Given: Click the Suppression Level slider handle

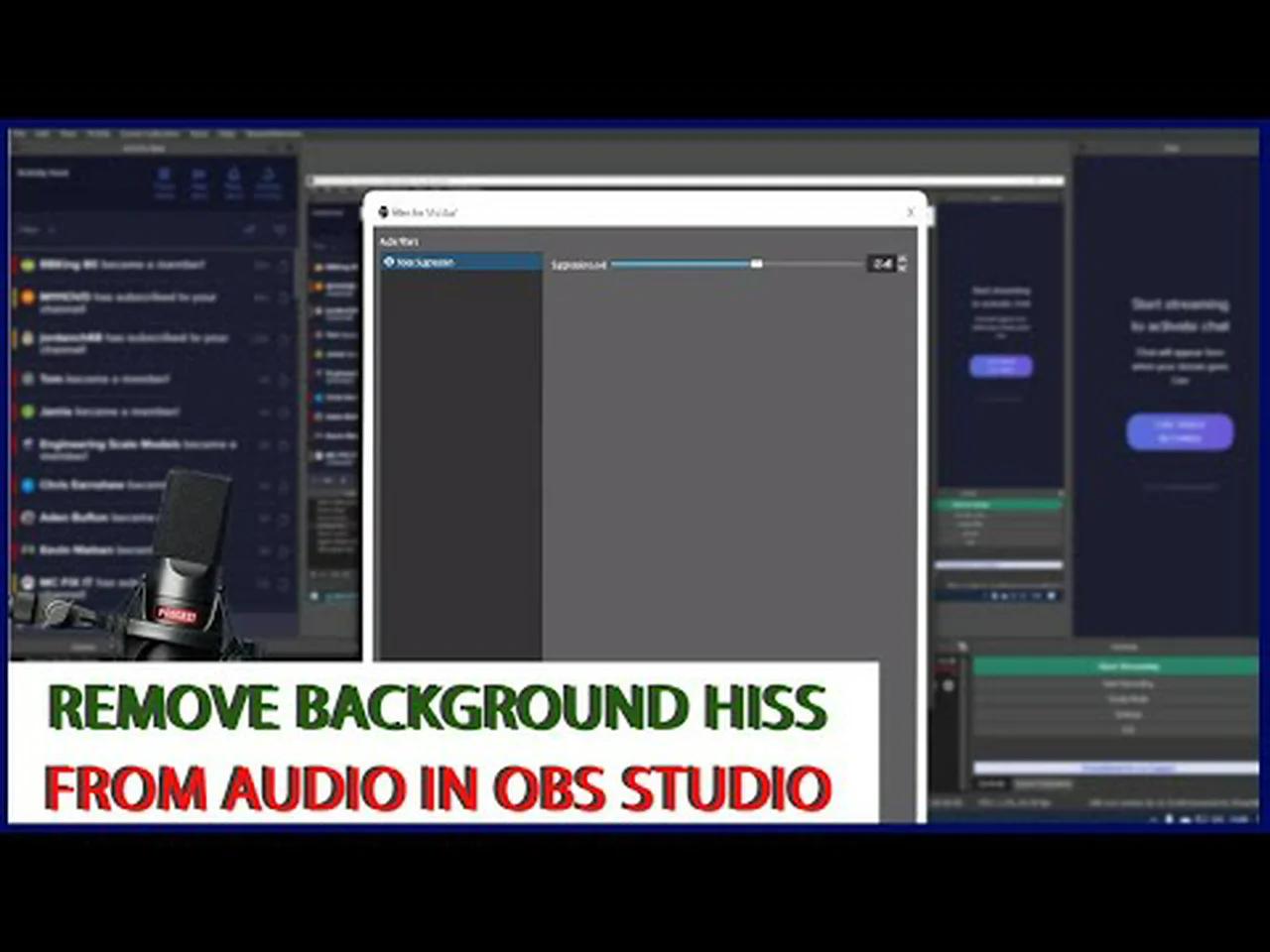Looking at the screenshot, I should tap(756, 264).
